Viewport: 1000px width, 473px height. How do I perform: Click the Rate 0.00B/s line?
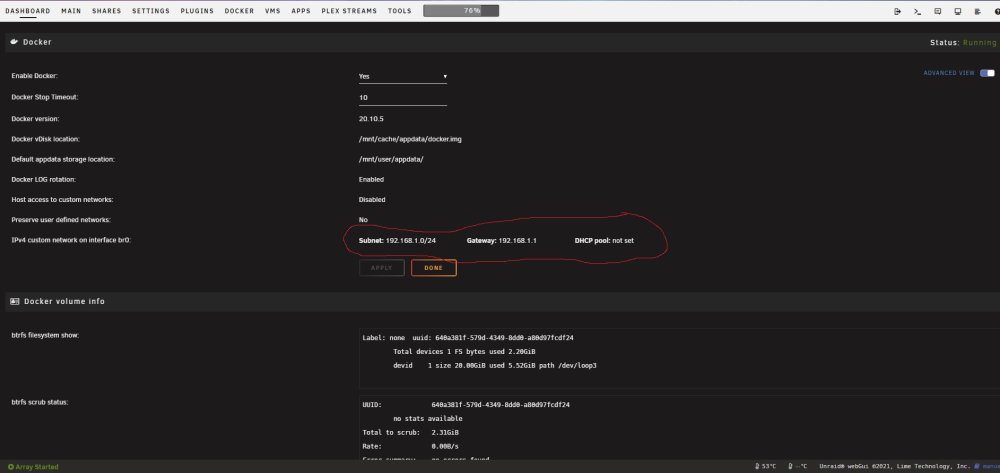point(410,446)
